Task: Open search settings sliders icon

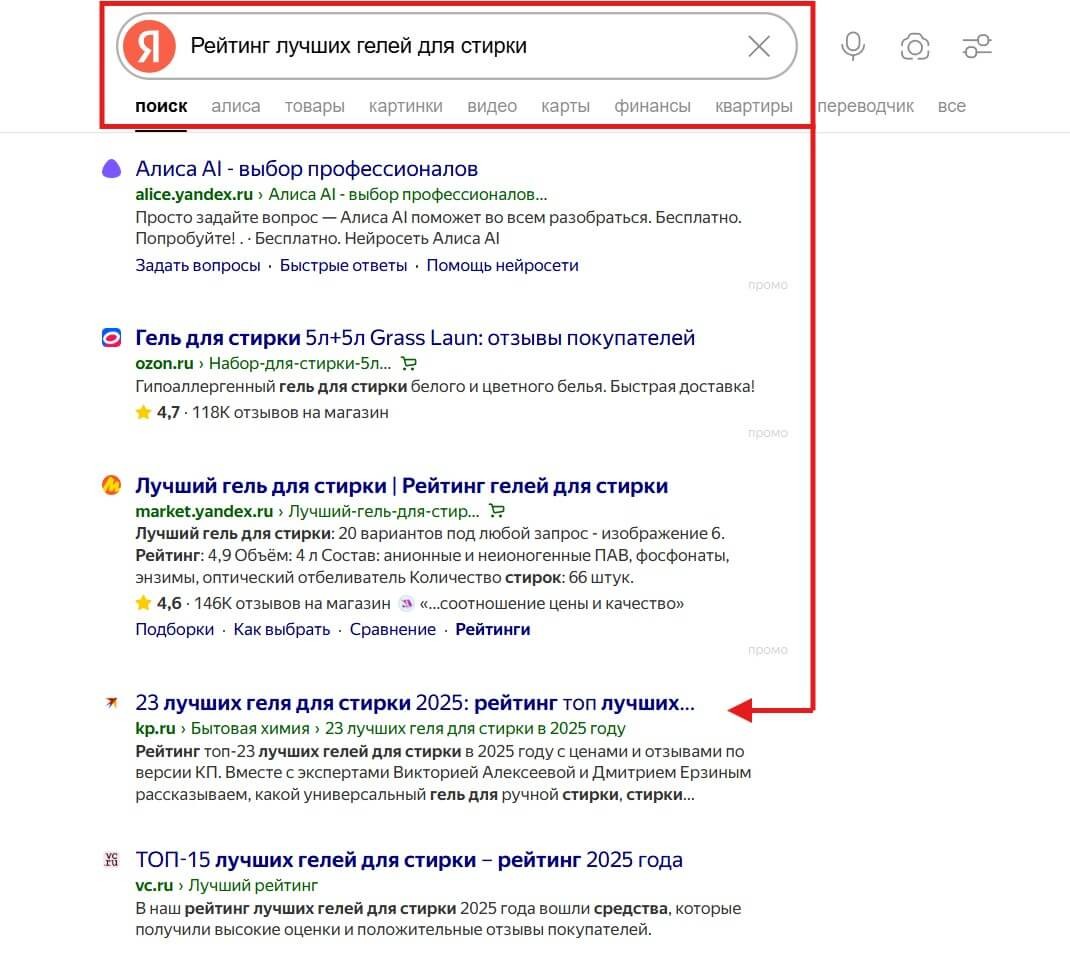Action: click(x=976, y=46)
